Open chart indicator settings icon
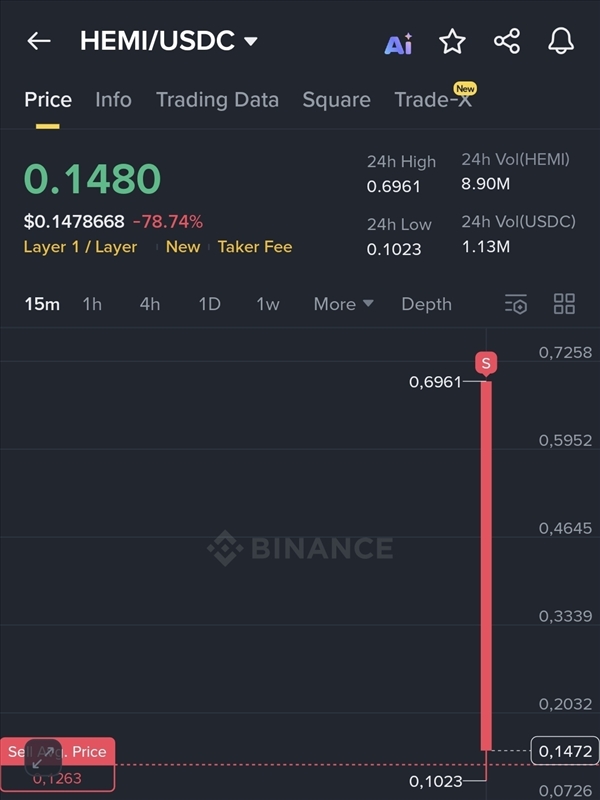The height and width of the screenshot is (800, 600). pyautogui.click(x=516, y=304)
